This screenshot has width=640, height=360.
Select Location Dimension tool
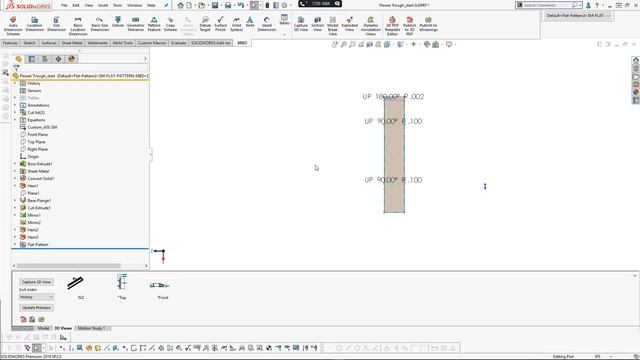pos(35,24)
